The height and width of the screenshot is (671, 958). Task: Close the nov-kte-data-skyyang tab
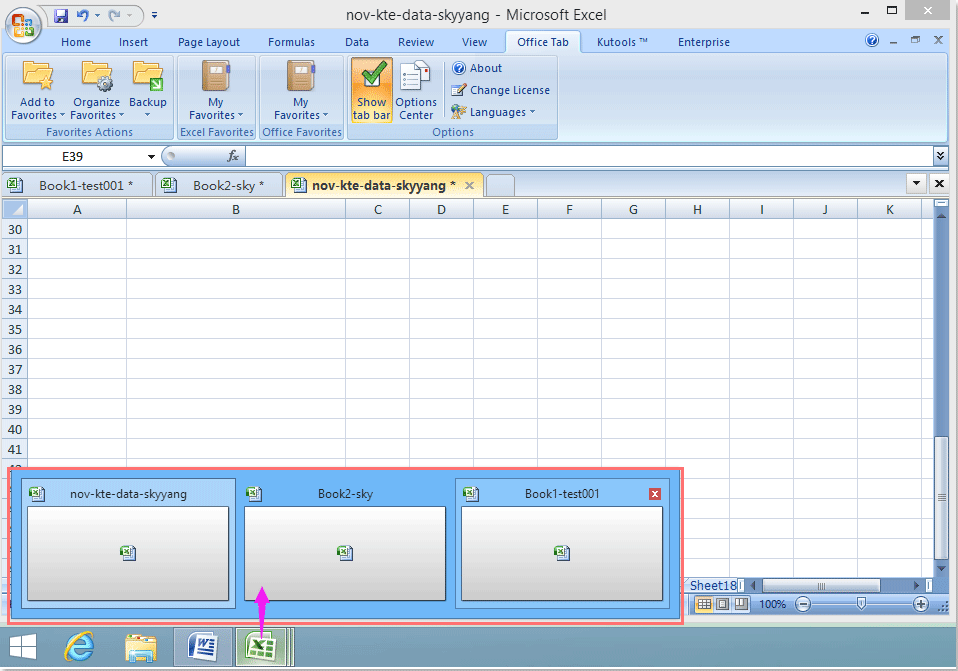tap(469, 185)
